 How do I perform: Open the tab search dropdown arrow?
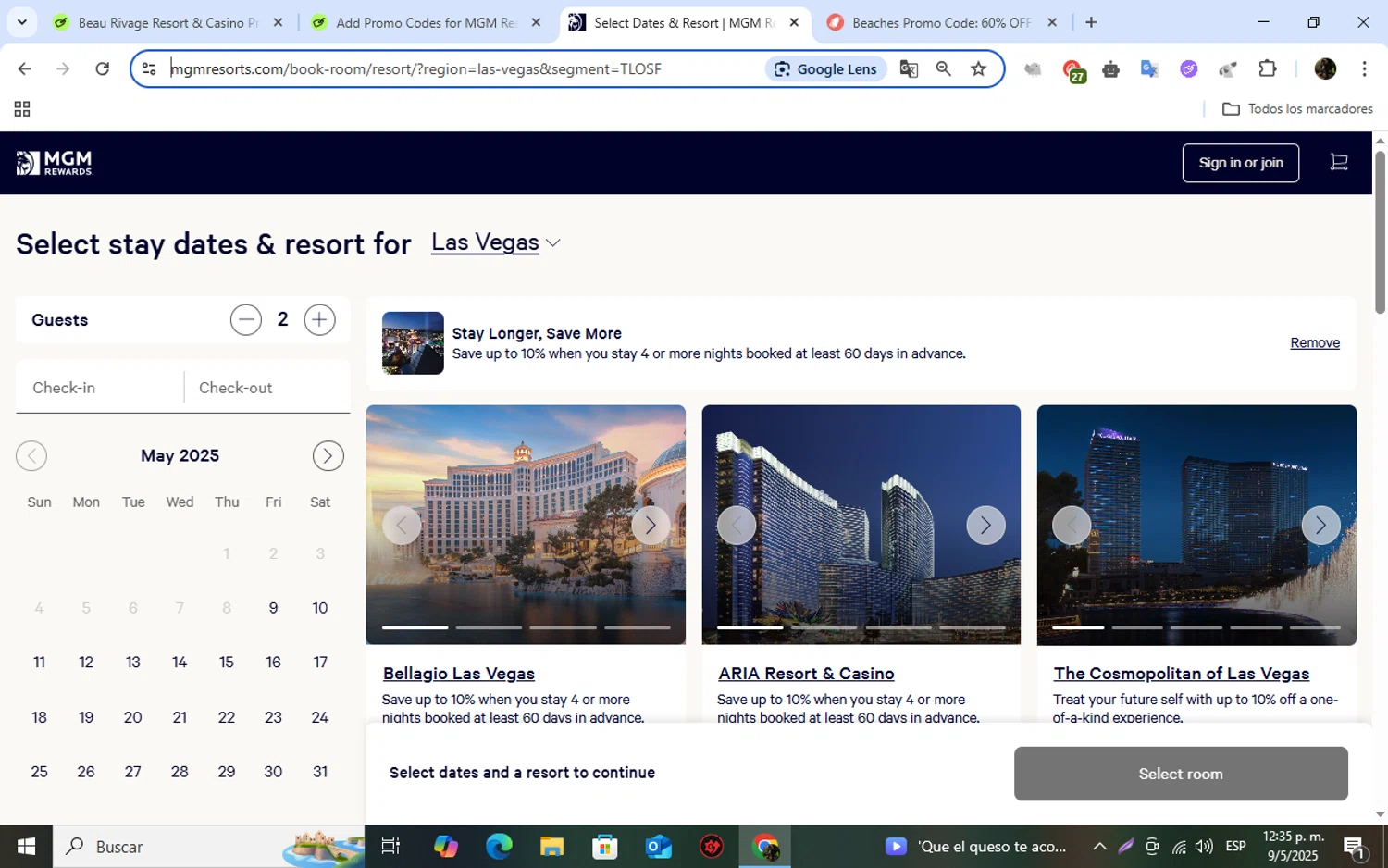click(21, 23)
